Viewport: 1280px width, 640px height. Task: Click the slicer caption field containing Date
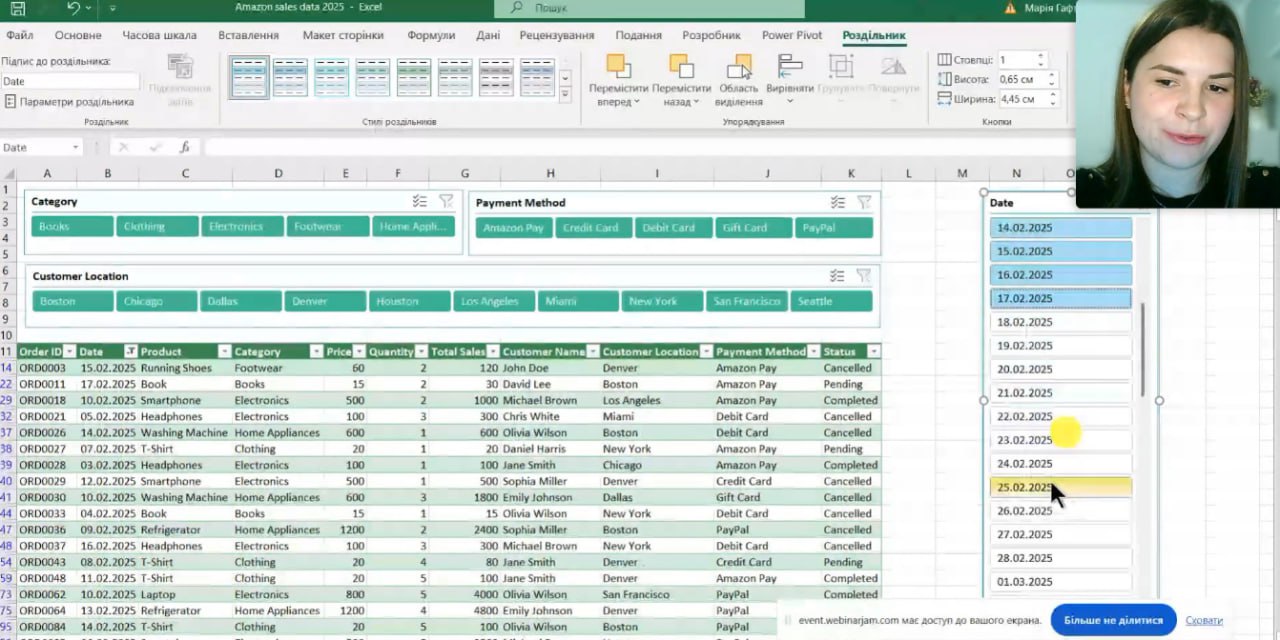point(70,82)
